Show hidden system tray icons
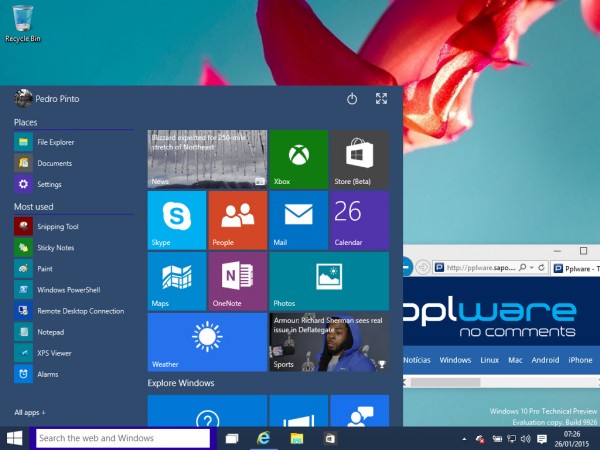The height and width of the screenshot is (450, 600). click(x=464, y=439)
